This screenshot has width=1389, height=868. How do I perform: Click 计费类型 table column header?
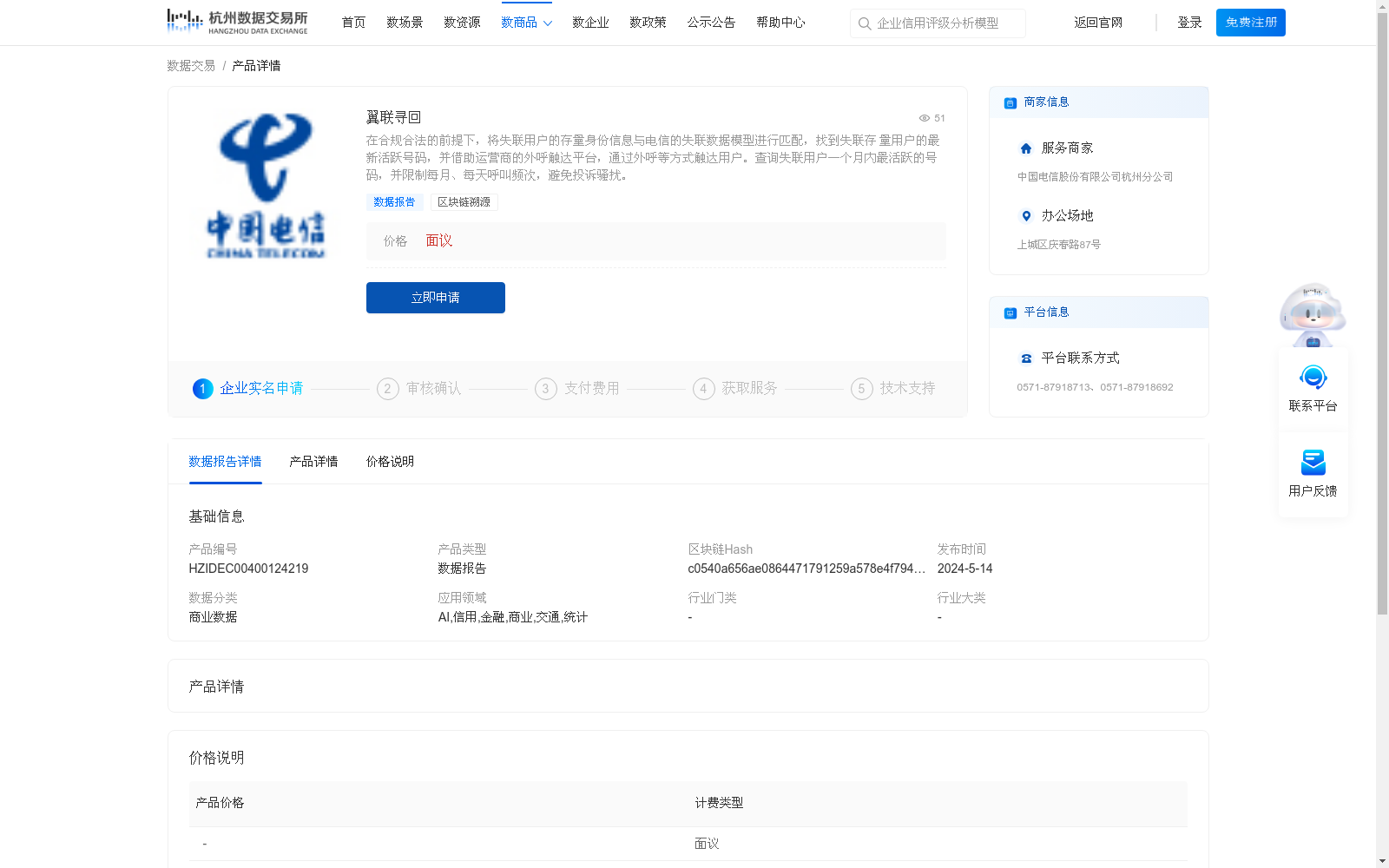pos(719,803)
